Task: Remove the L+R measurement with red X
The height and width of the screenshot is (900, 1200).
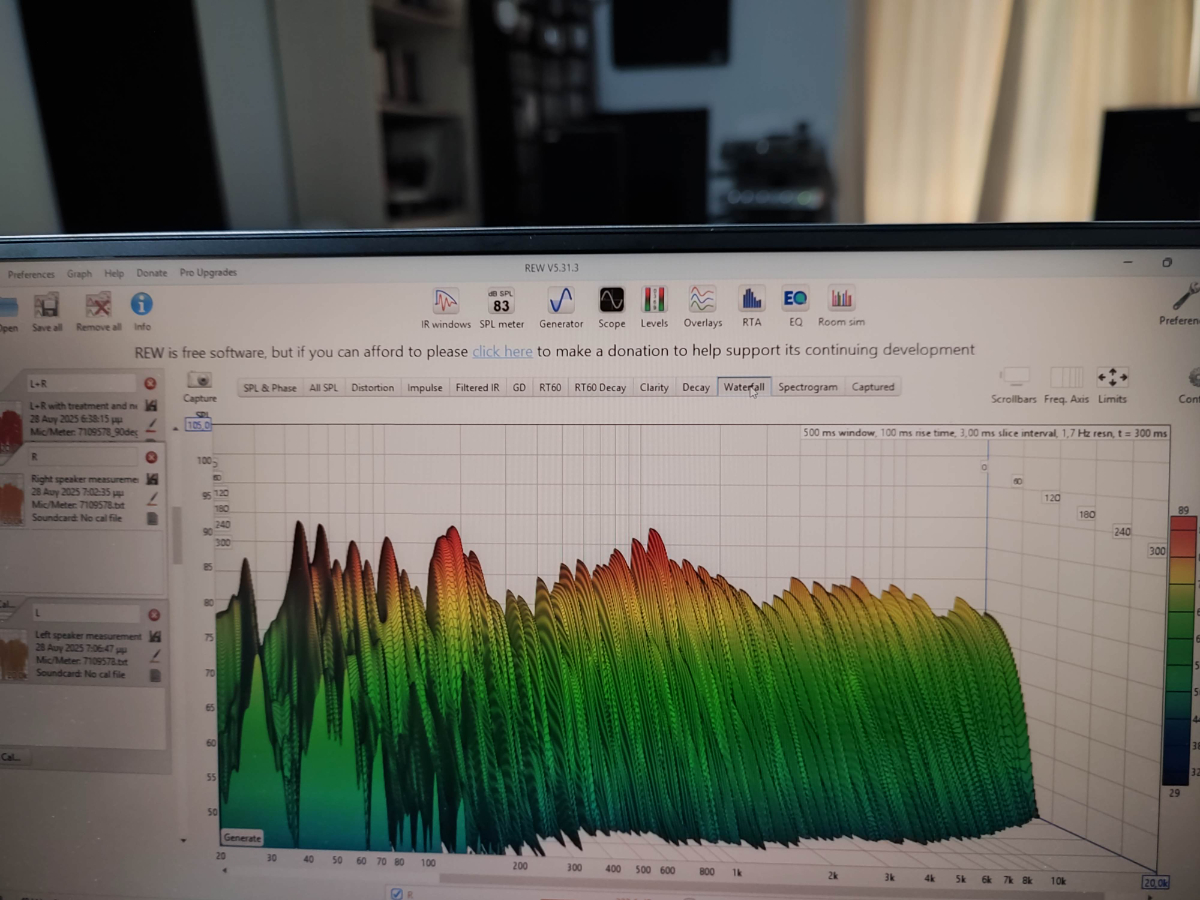Action: (150, 383)
